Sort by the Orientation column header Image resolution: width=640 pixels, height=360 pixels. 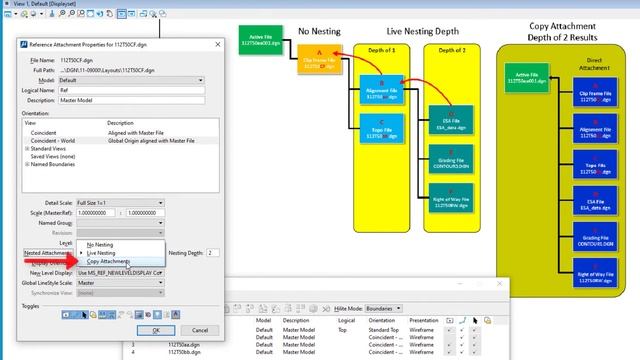[382, 320]
